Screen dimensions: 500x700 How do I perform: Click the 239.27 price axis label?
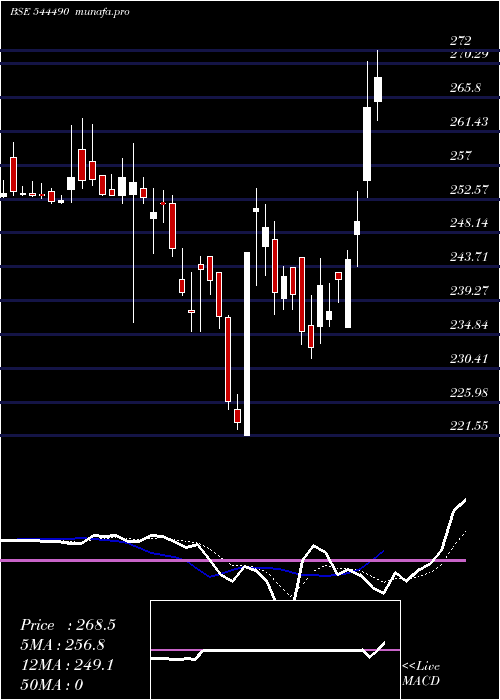[x=469, y=291]
